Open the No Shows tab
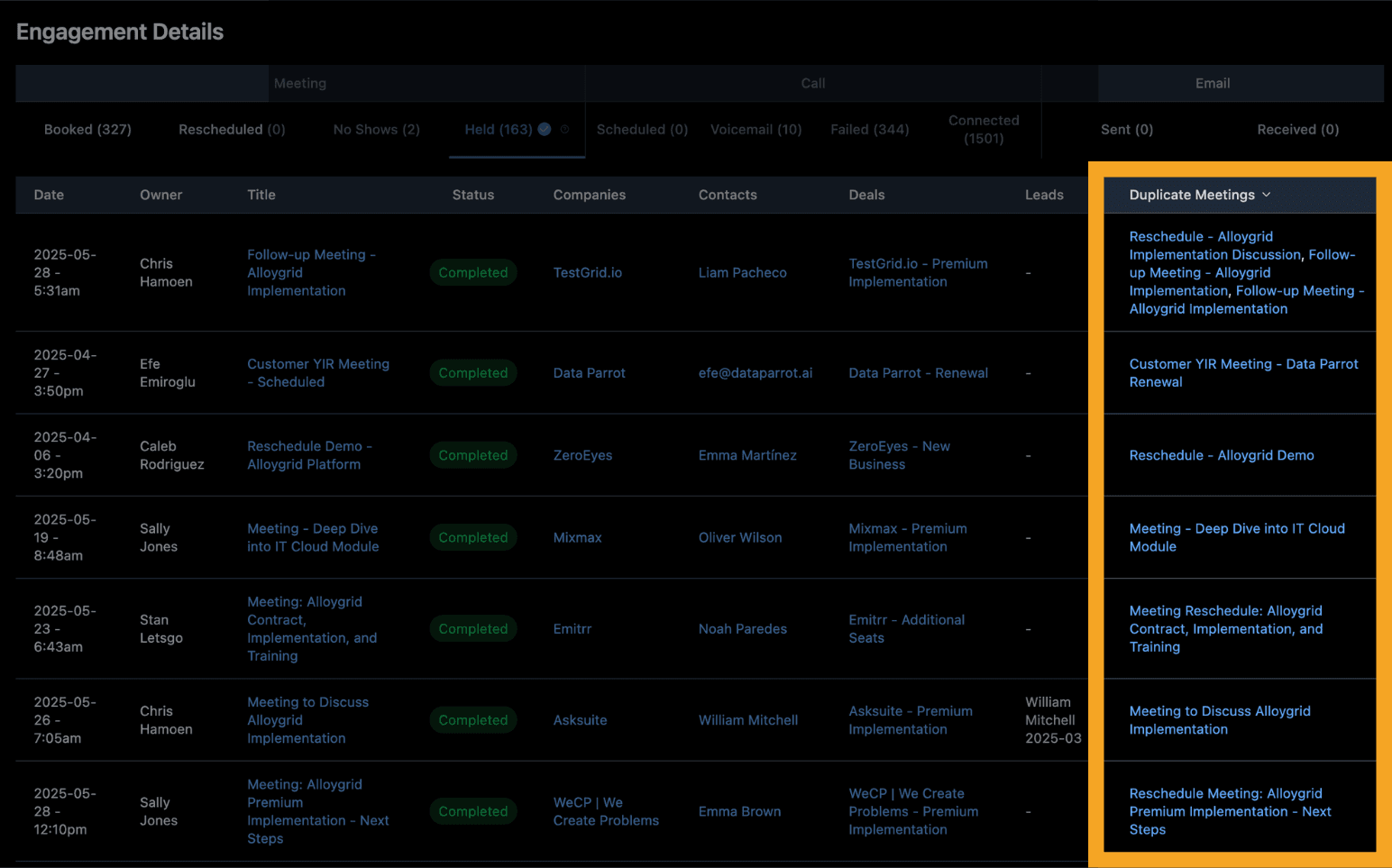This screenshot has width=1392, height=868. click(x=376, y=129)
